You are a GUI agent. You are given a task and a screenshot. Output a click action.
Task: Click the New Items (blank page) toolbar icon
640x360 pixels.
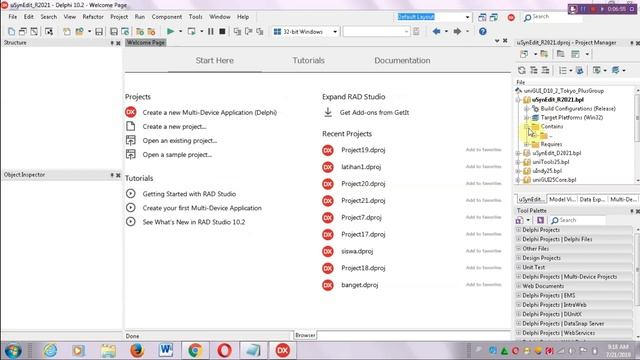(11, 31)
